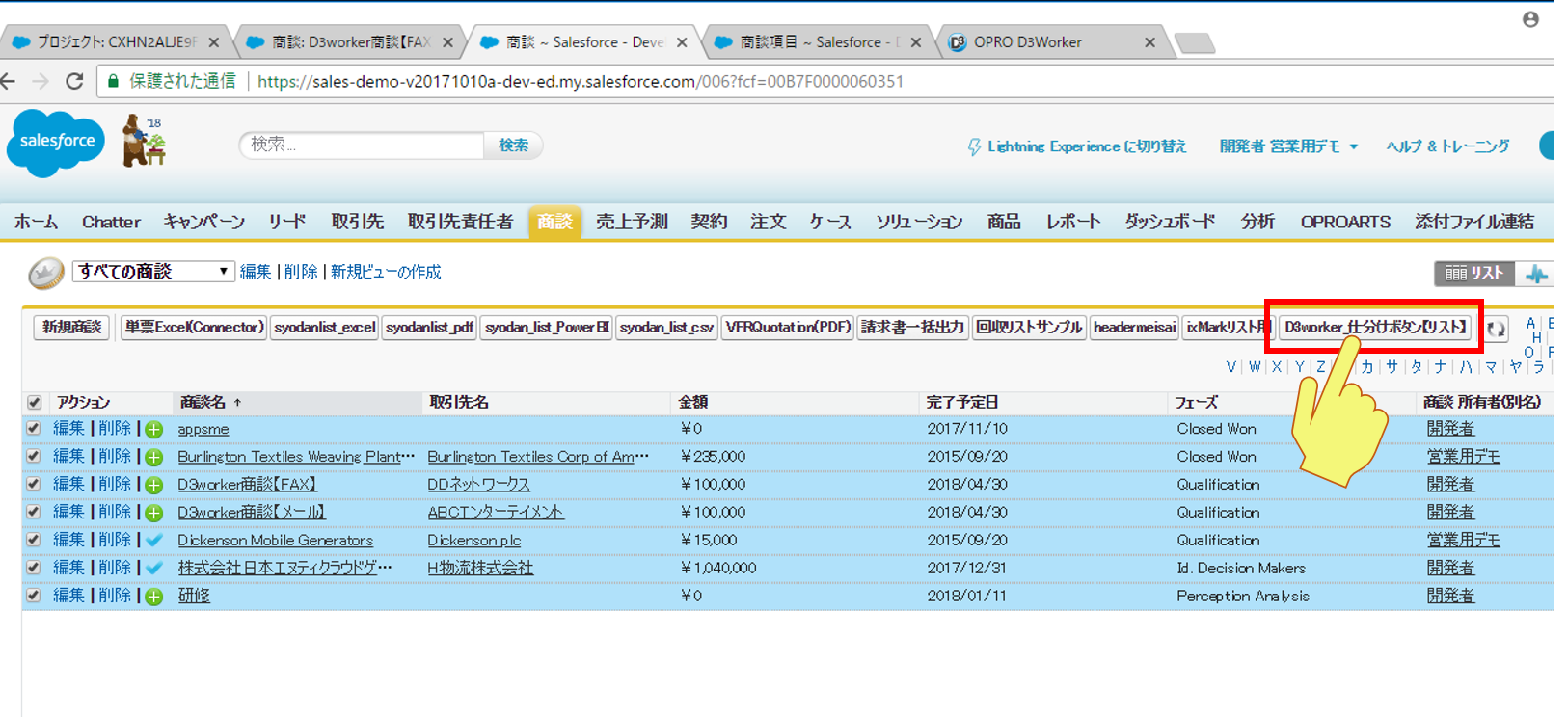Open the すべての商談 view dropdown

[153, 272]
